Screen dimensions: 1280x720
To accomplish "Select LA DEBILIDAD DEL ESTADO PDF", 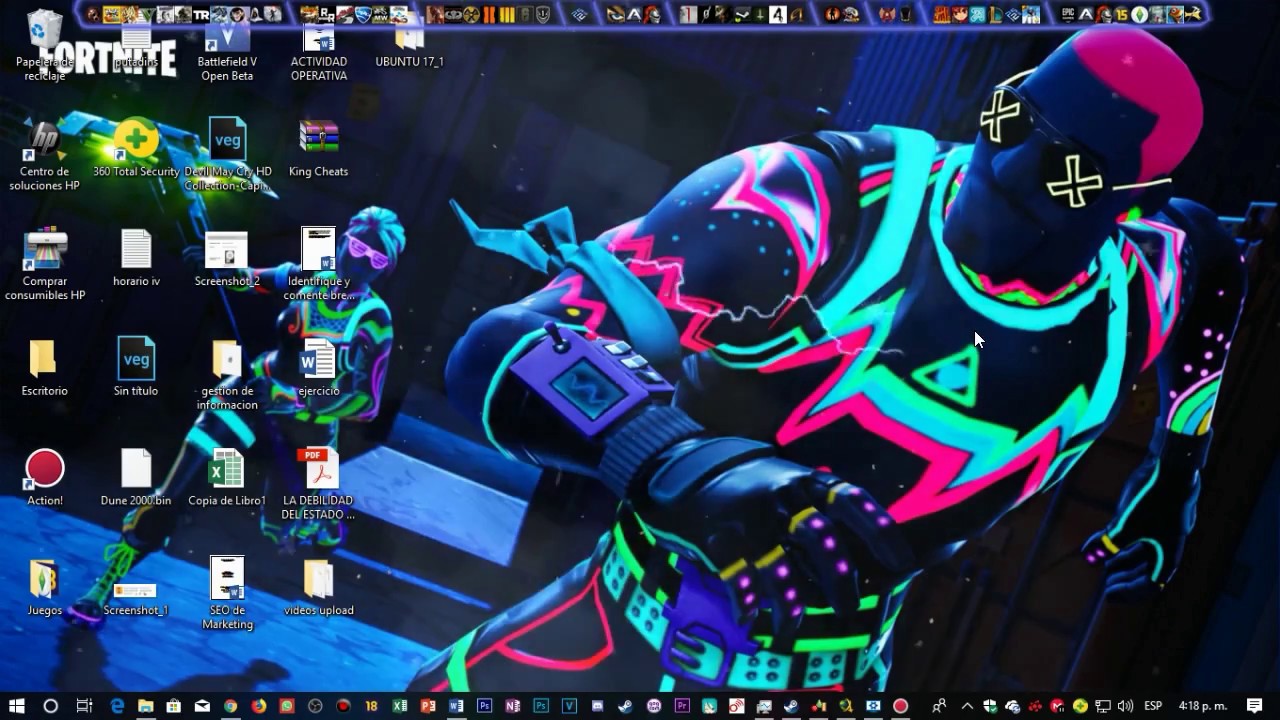I will [x=319, y=484].
